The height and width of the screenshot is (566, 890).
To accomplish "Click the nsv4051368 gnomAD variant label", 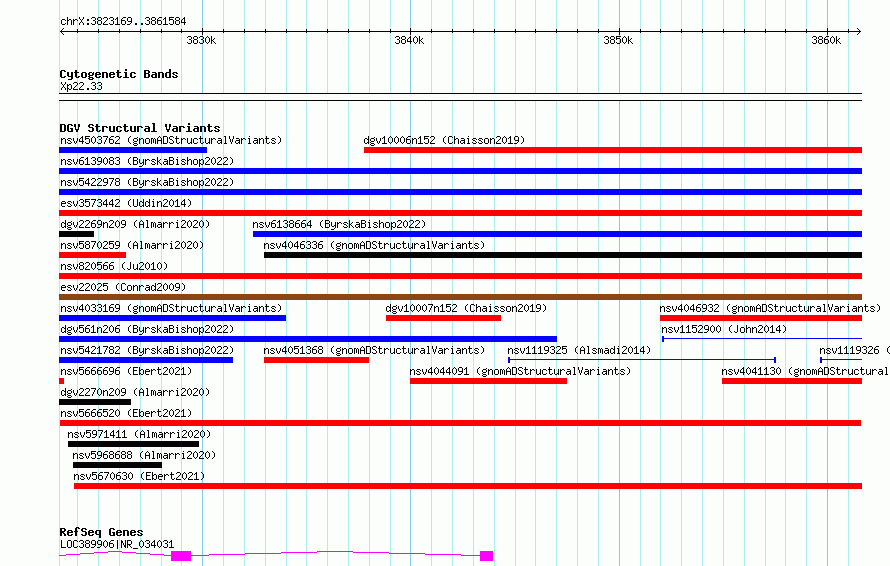I will click(374, 350).
